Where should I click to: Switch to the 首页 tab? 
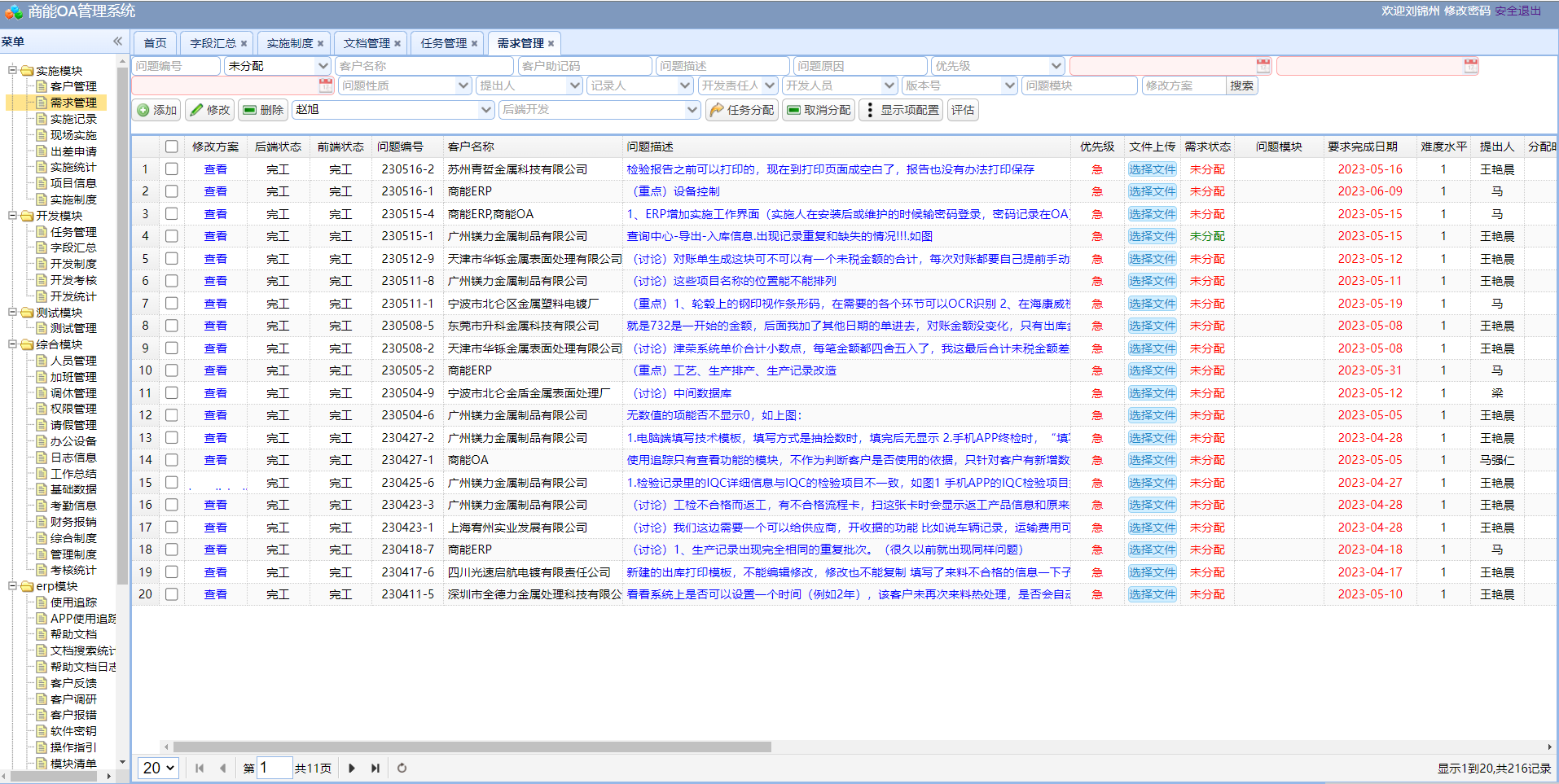tap(155, 43)
